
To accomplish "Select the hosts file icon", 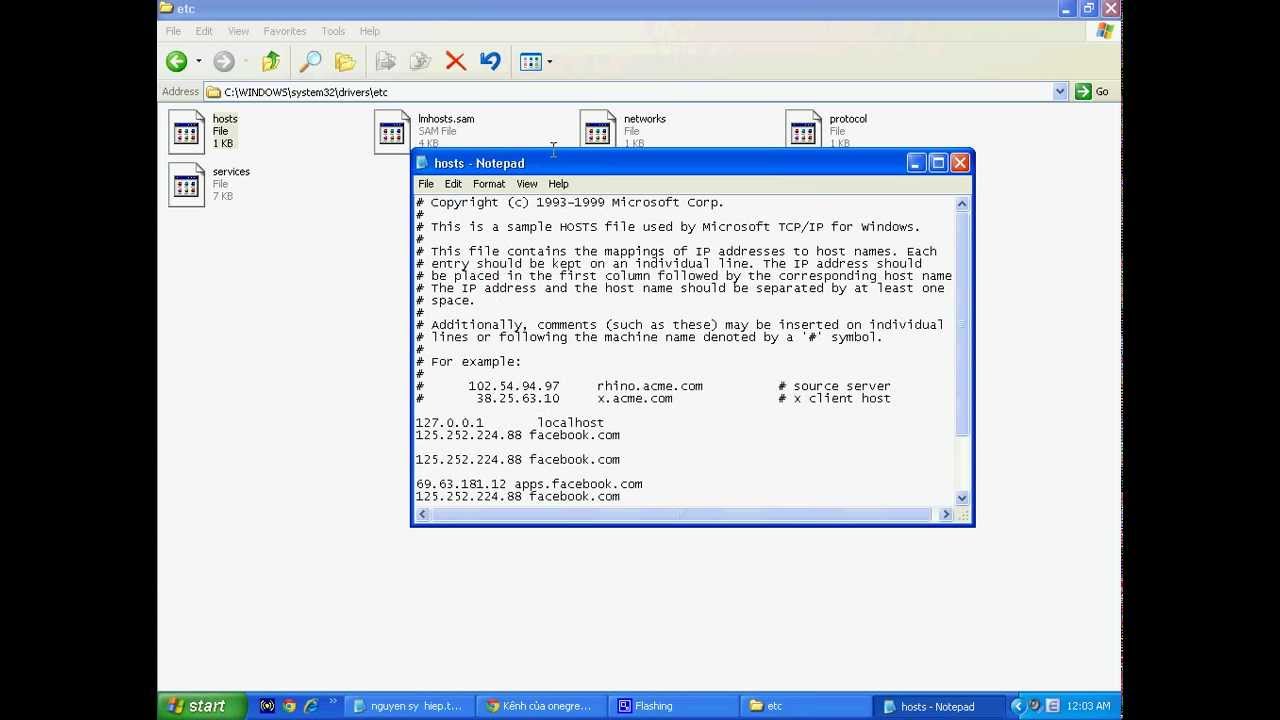I will pos(187,132).
